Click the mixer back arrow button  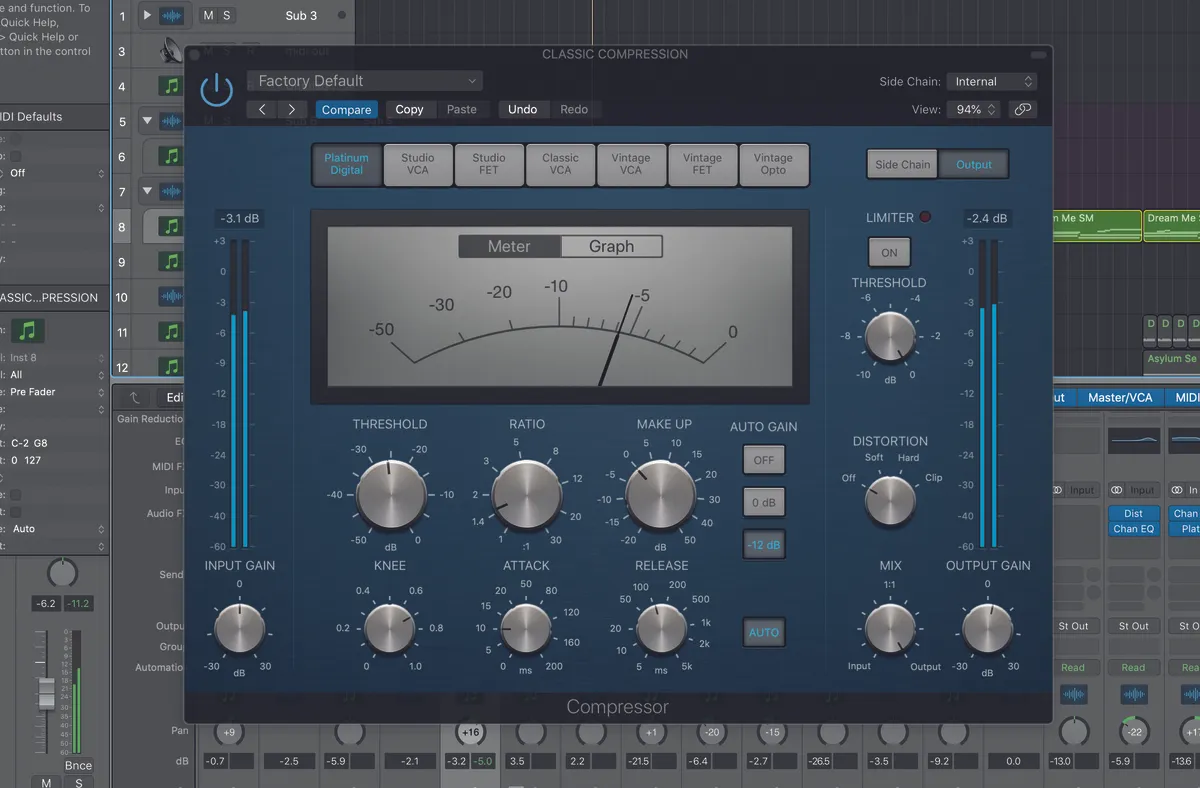pyautogui.click(x=134, y=398)
